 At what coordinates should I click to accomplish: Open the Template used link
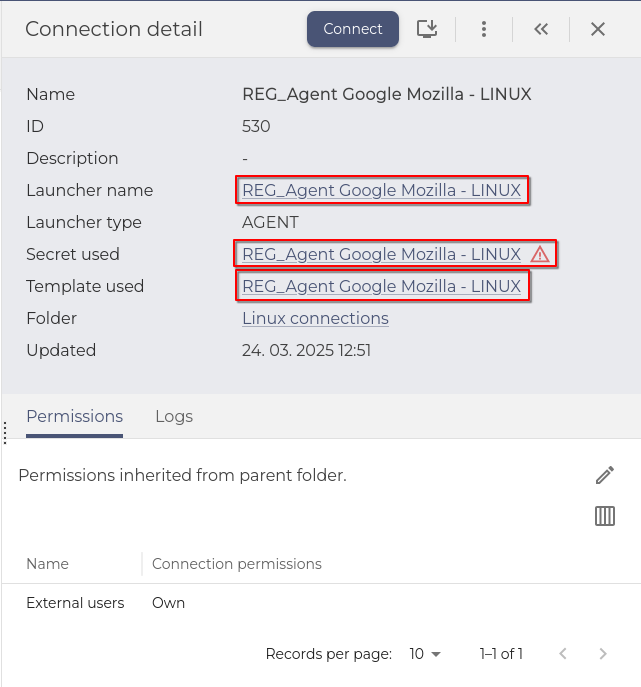tap(381, 286)
